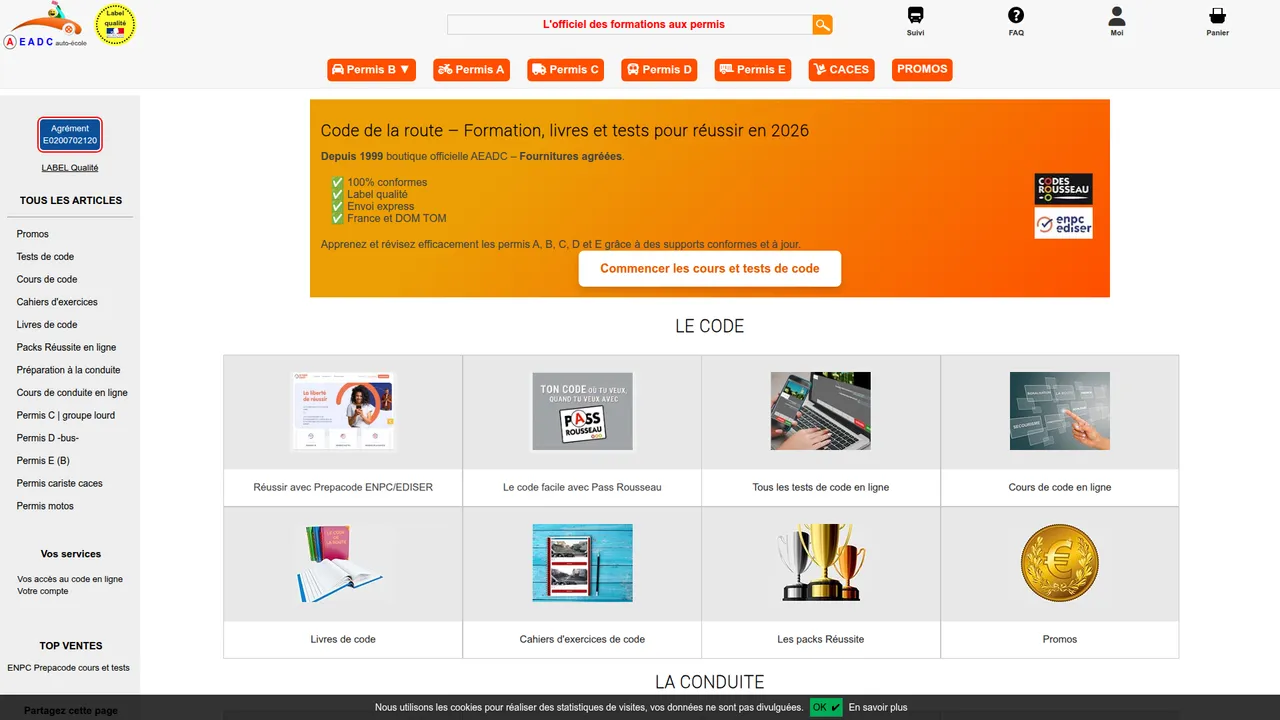This screenshot has height=720, width=1280.
Task: Open Préparation à la conduite in sidebar
Action: click(x=68, y=370)
